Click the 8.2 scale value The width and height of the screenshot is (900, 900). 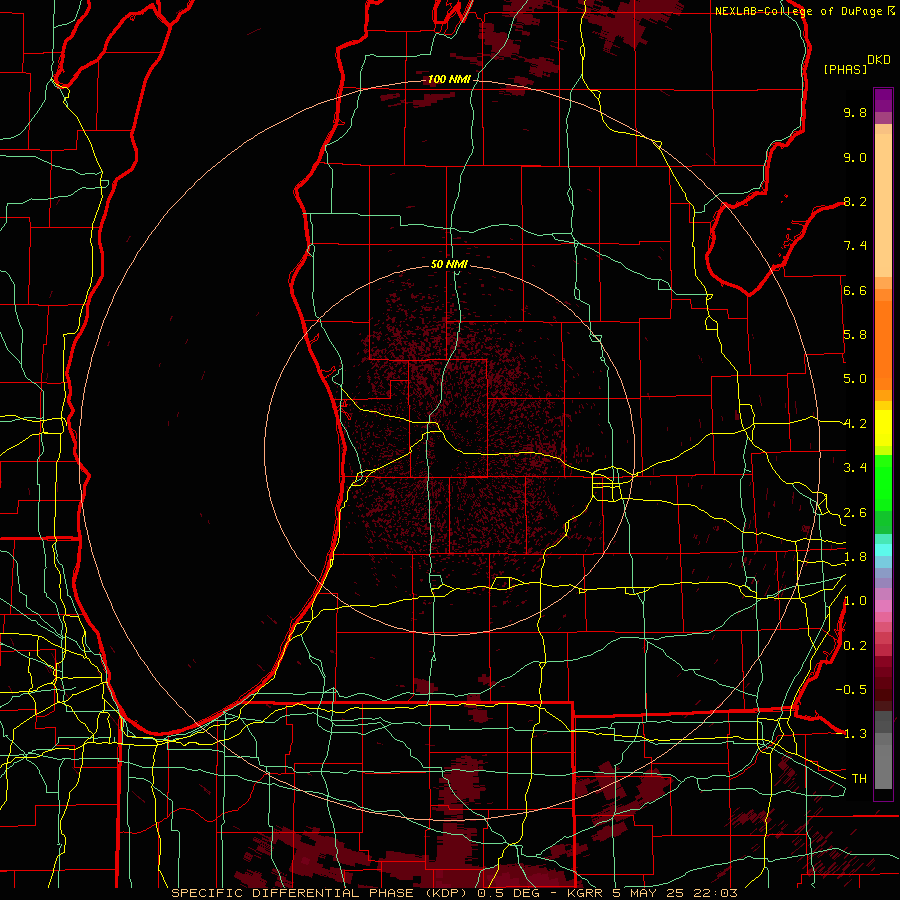pos(855,201)
